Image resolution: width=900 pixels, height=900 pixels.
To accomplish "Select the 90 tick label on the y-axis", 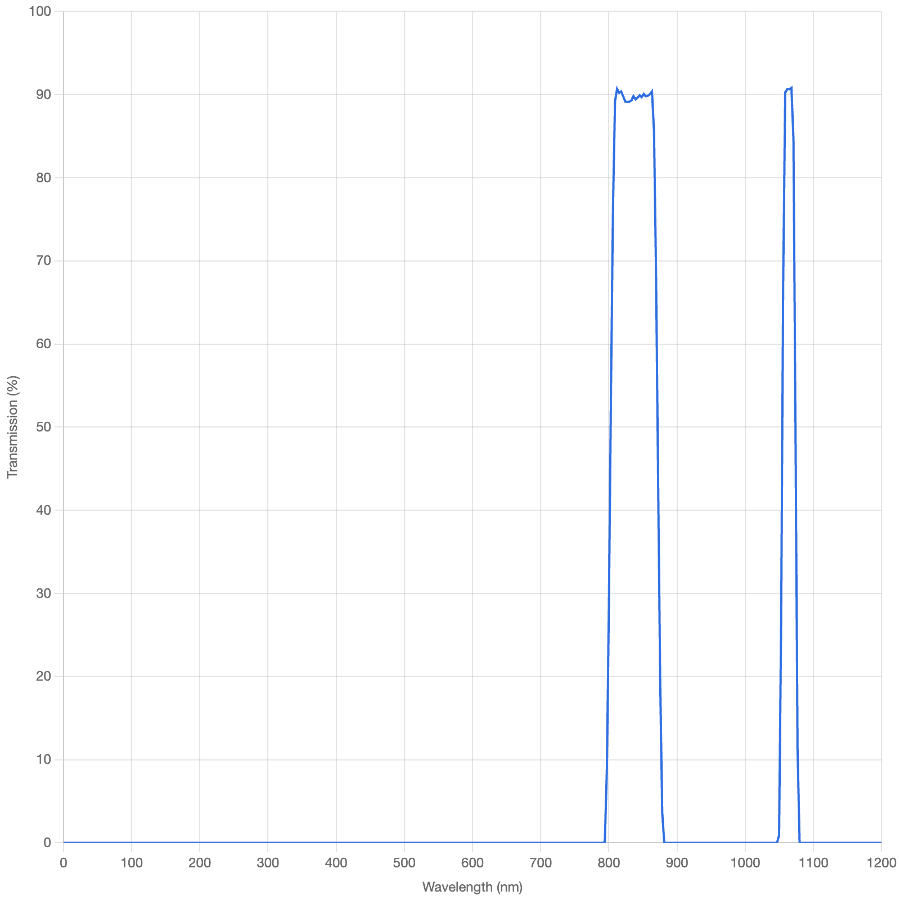I will [45, 95].
